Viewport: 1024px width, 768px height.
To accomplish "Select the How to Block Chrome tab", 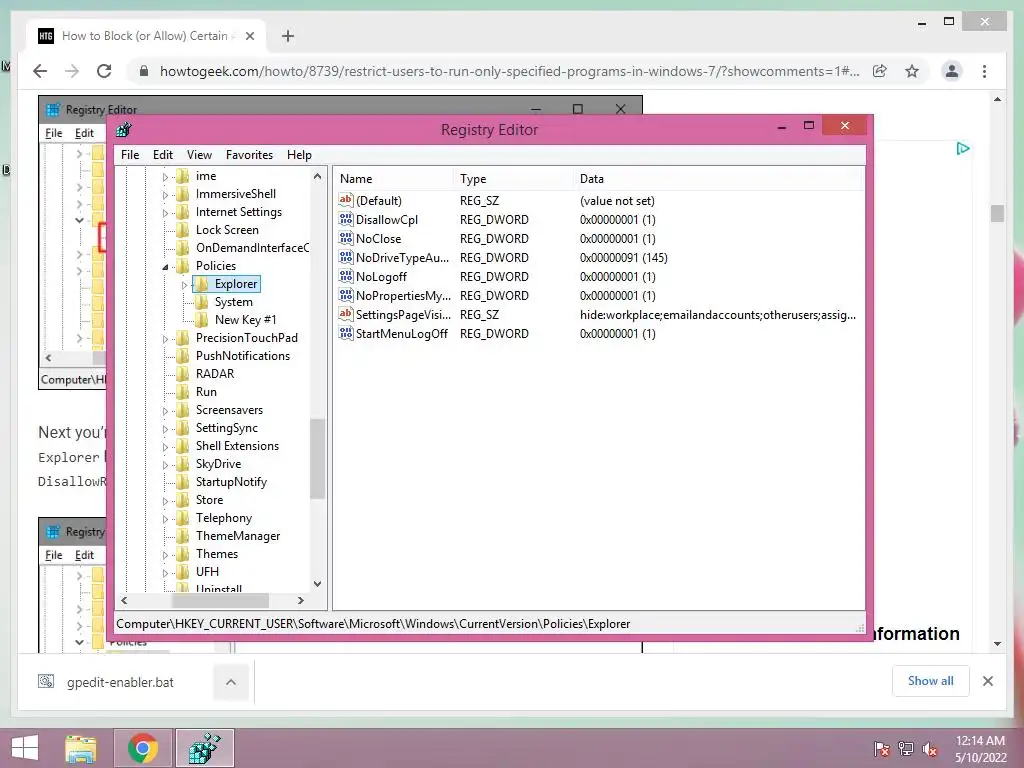I will tap(145, 36).
